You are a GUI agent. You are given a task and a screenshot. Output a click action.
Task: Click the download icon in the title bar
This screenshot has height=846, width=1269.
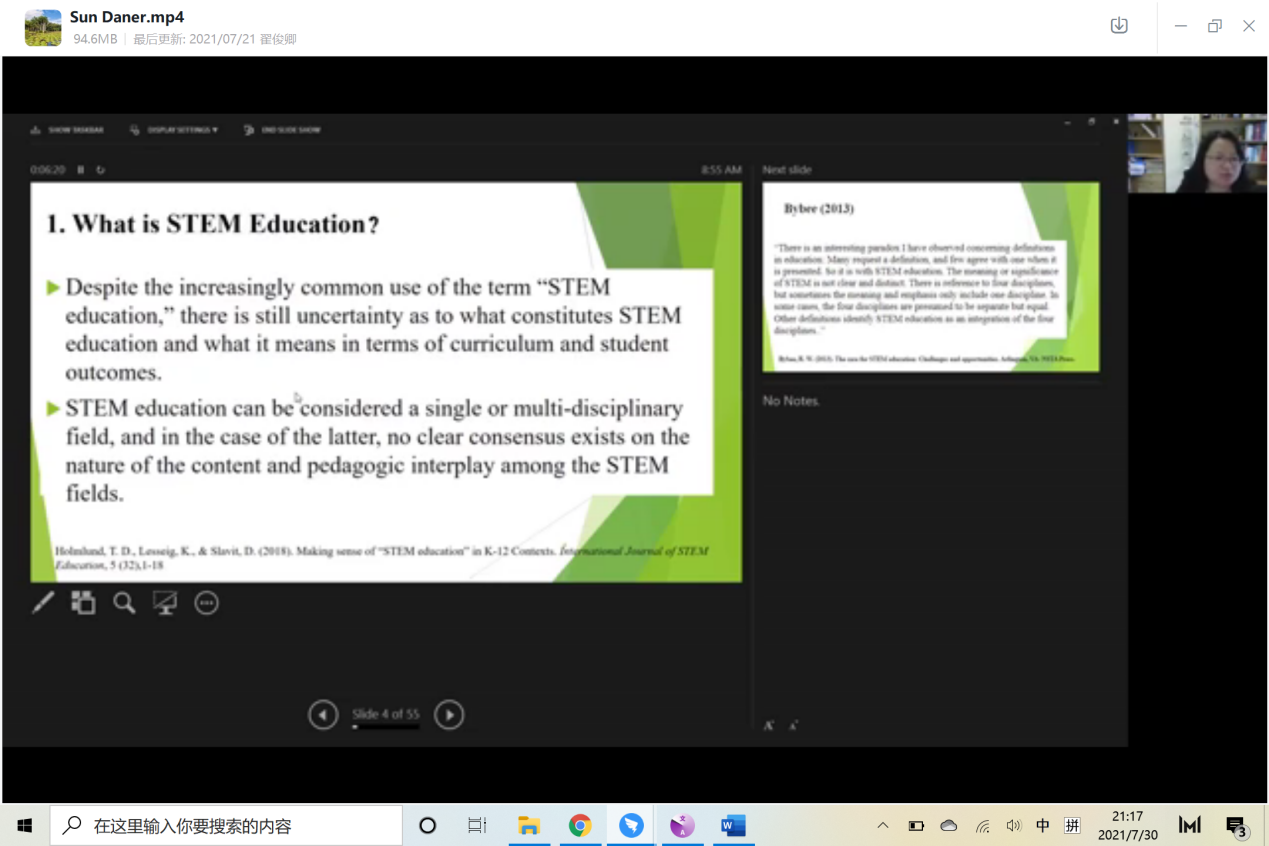pos(1119,26)
